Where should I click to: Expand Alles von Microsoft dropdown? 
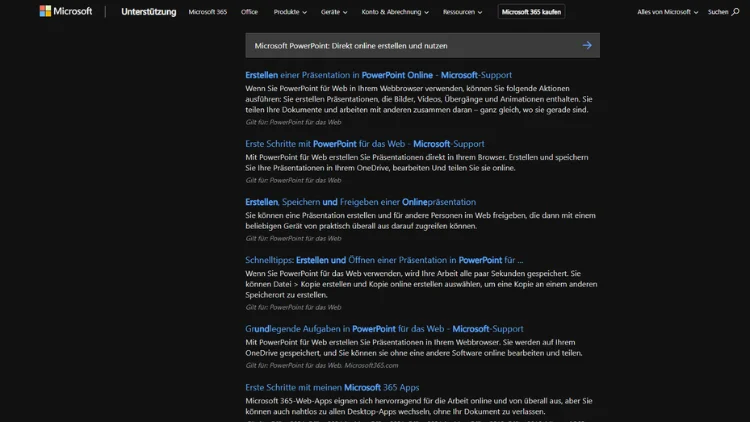click(667, 12)
